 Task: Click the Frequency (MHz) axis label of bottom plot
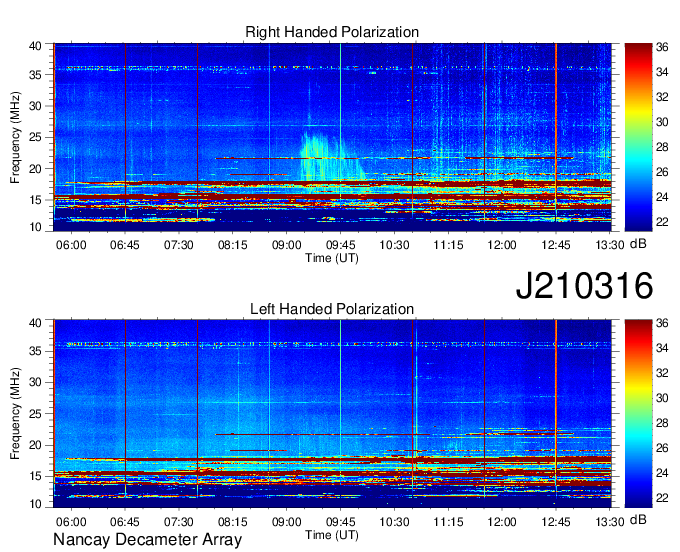[x=15, y=414]
